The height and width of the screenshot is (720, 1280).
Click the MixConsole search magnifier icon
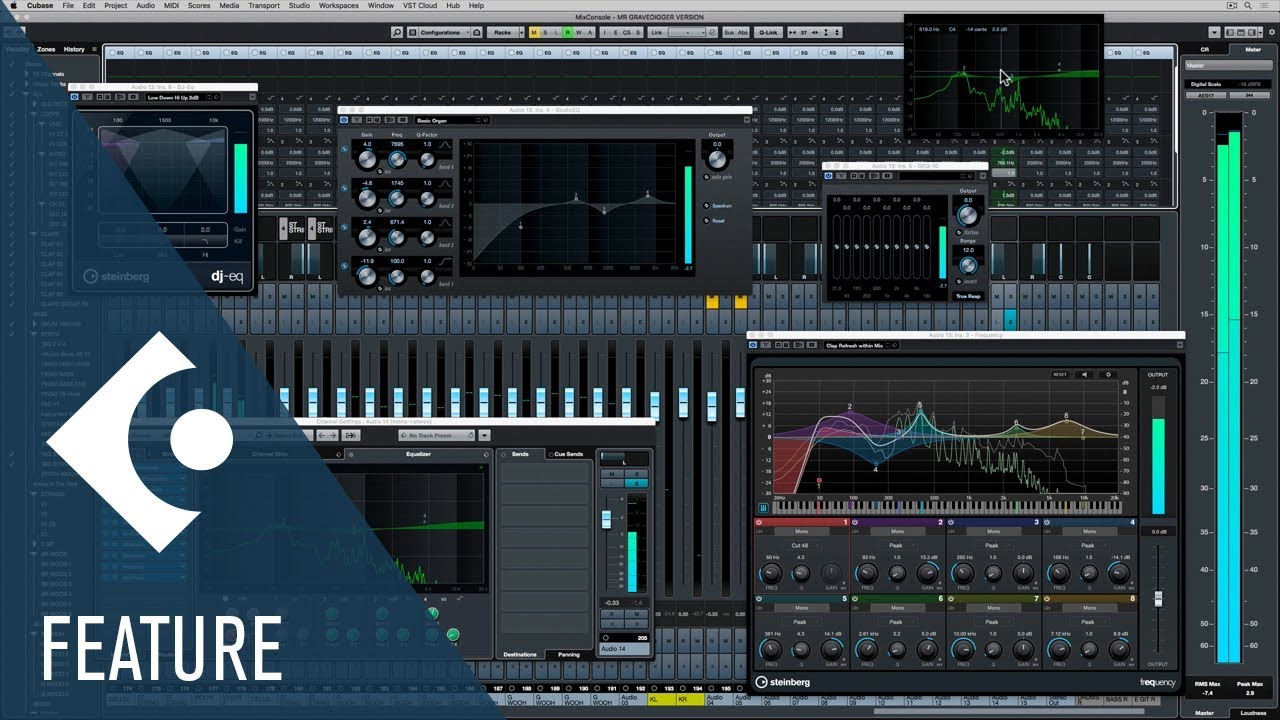[x=397, y=32]
